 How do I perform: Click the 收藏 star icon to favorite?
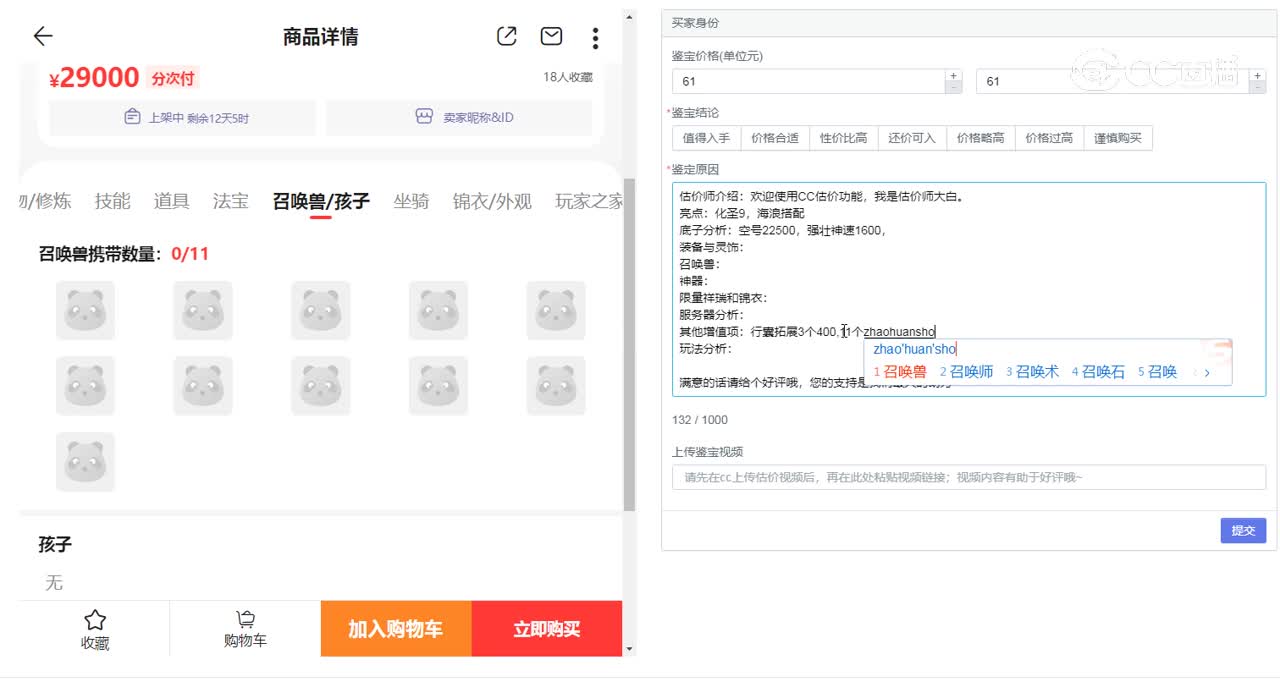point(95,622)
